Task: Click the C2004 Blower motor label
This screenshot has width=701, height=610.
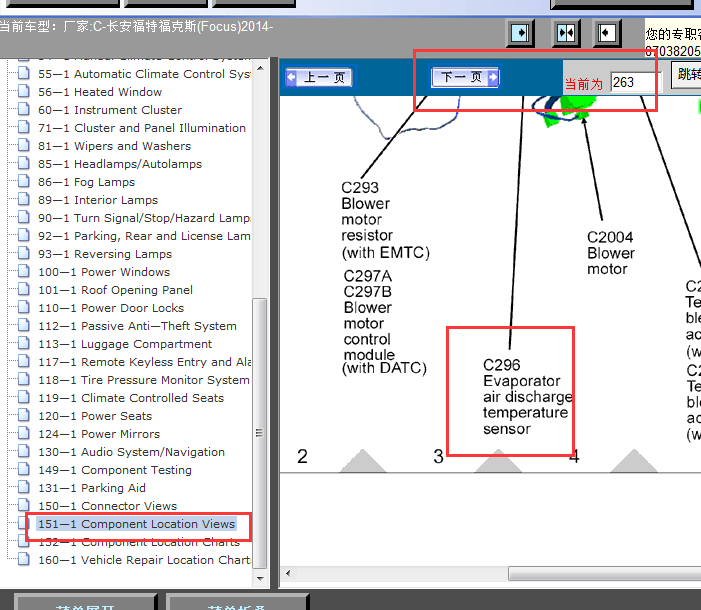Action: (611, 253)
